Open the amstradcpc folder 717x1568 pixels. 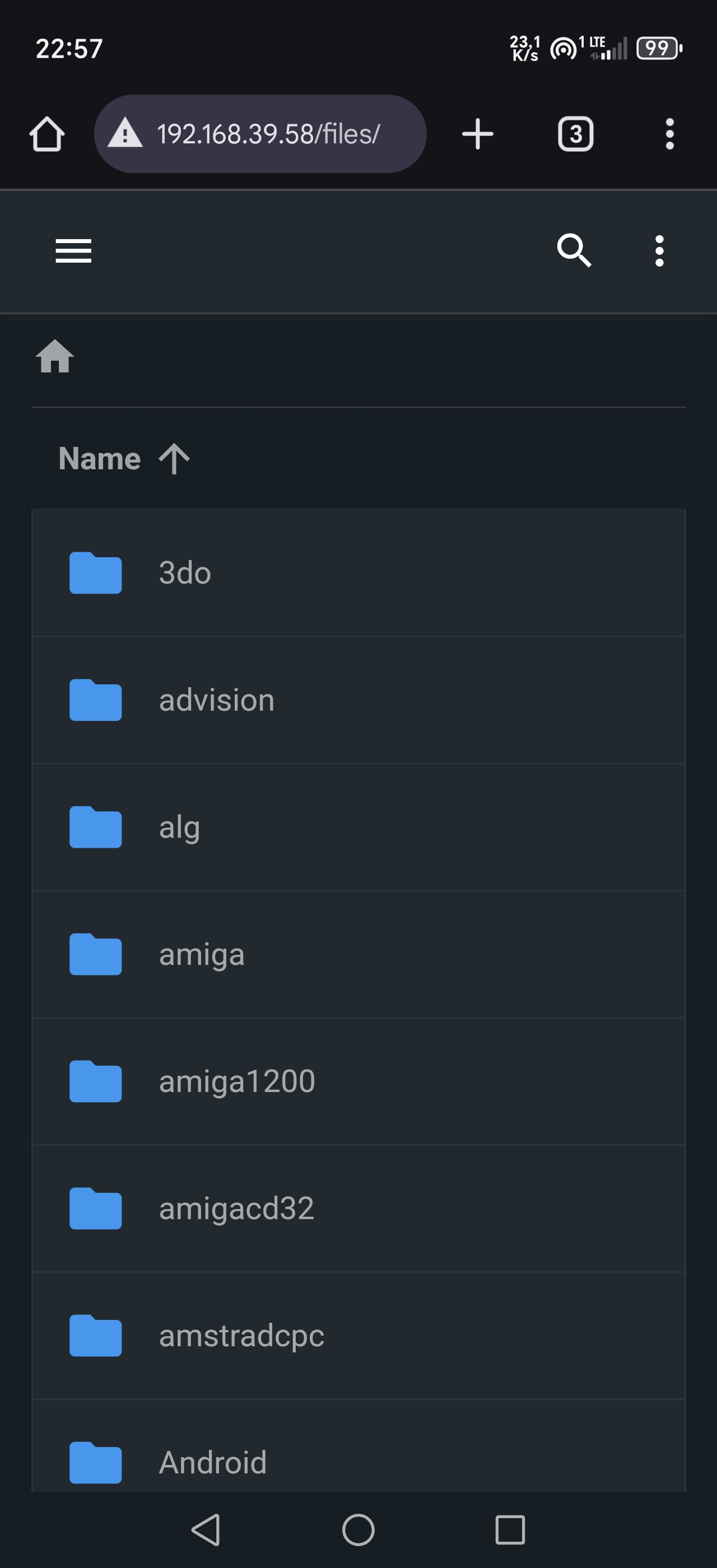pyautogui.click(x=358, y=1336)
